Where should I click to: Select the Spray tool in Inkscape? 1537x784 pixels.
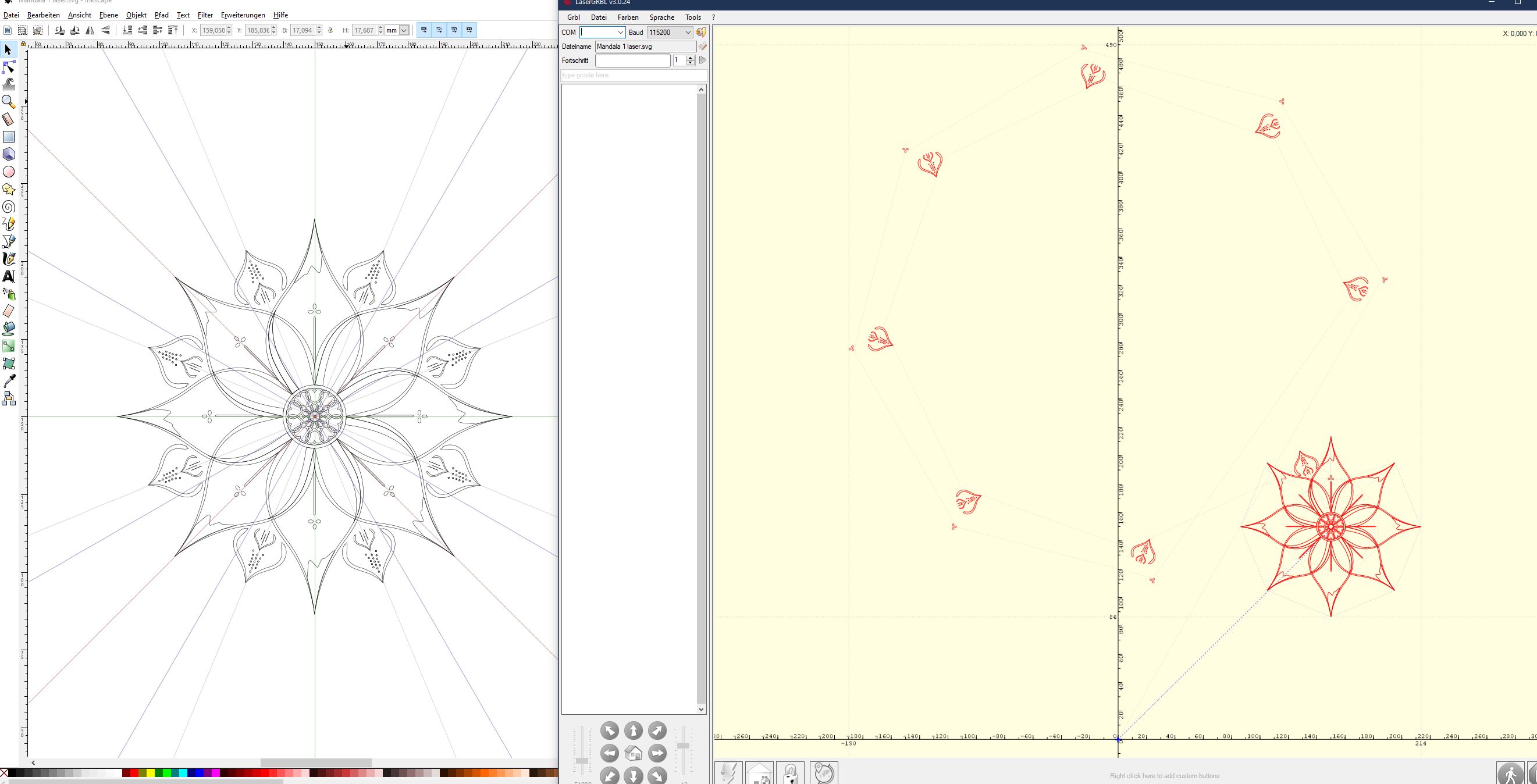tap(8, 294)
